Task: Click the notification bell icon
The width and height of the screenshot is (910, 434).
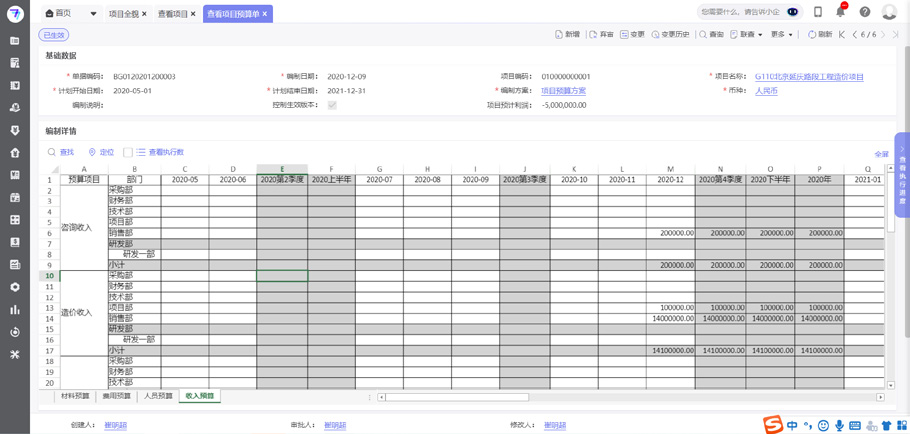Action: (x=840, y=12)
